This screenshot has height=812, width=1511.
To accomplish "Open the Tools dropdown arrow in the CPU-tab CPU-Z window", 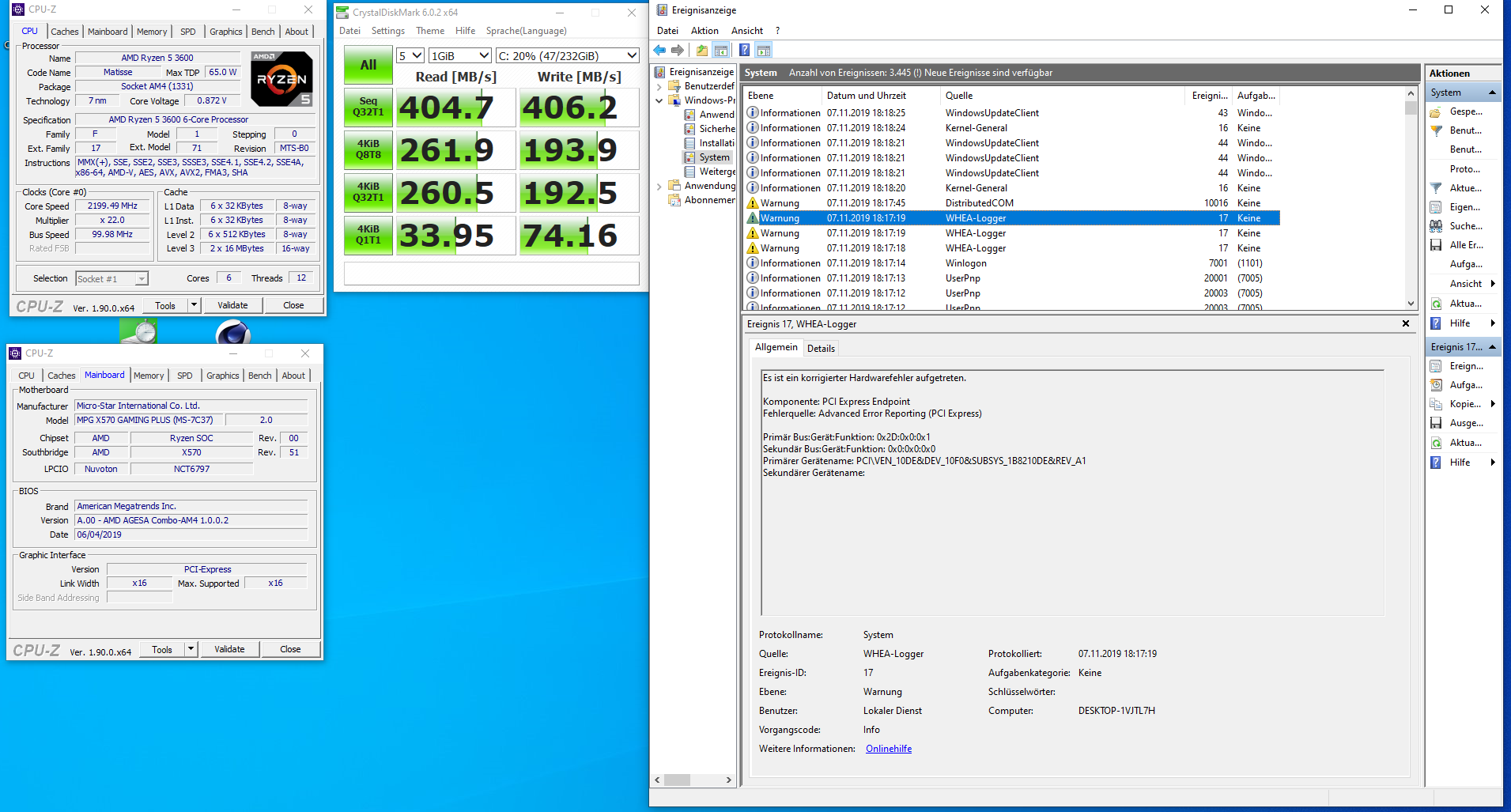I will (194, 305).
